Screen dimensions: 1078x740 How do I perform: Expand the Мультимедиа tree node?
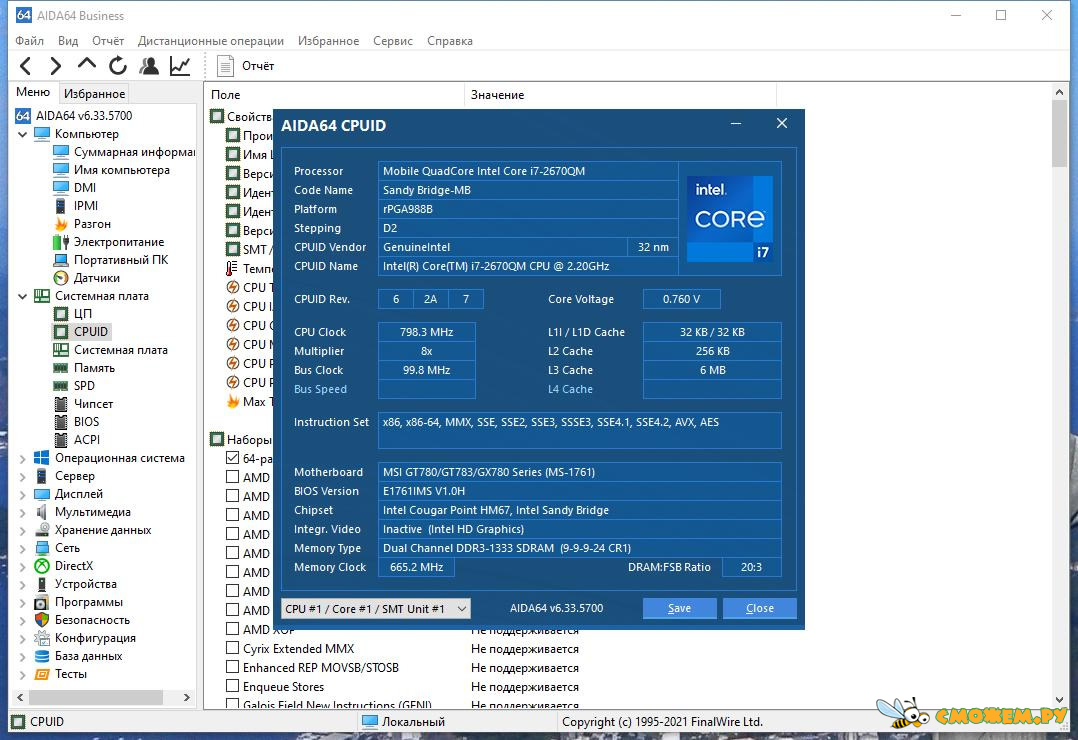[x=23, y=512]
